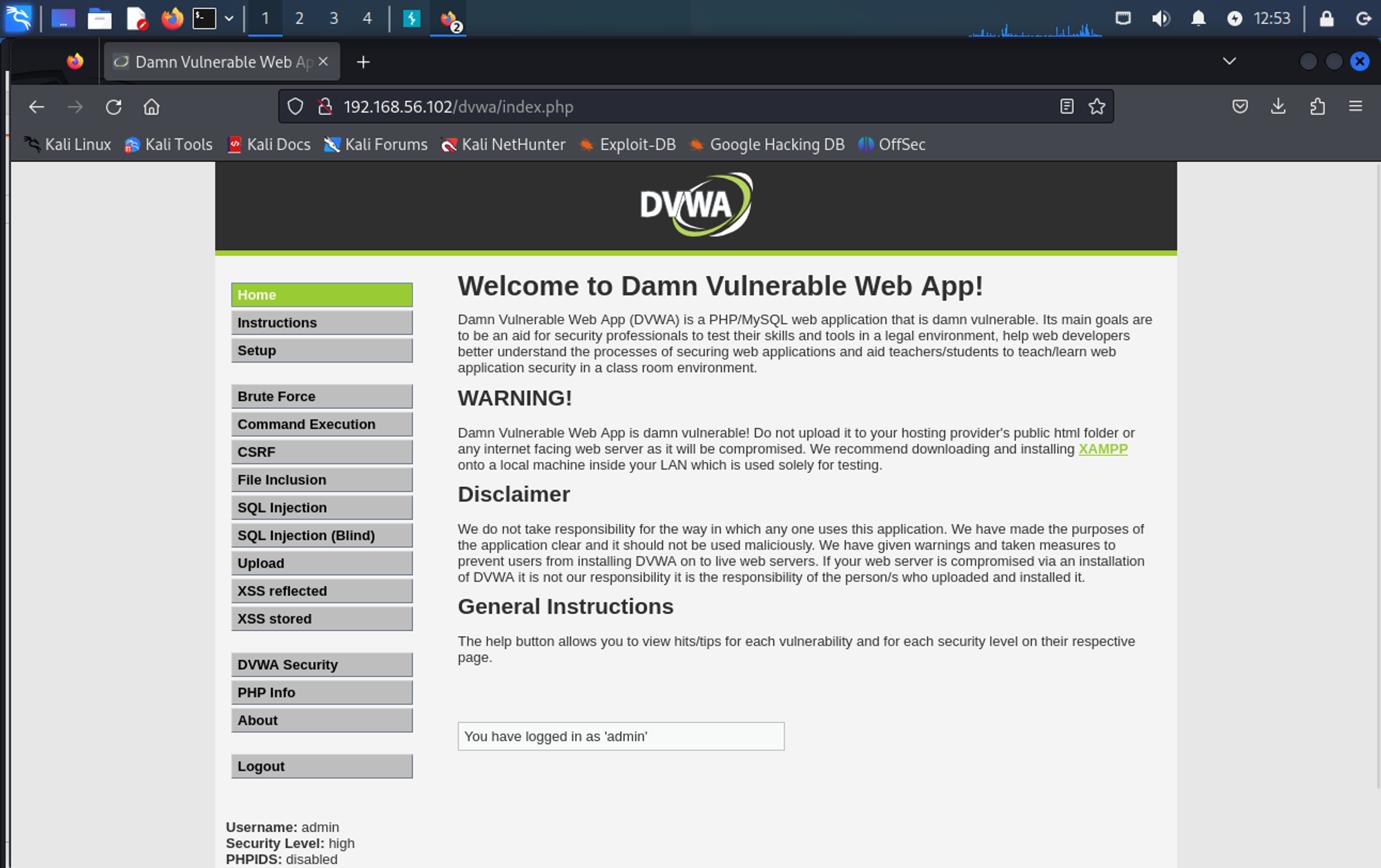This screenshot has height=868, width=1381.
Task: Open the Kali Linux bookmark
Action: (x=68, y=144)
